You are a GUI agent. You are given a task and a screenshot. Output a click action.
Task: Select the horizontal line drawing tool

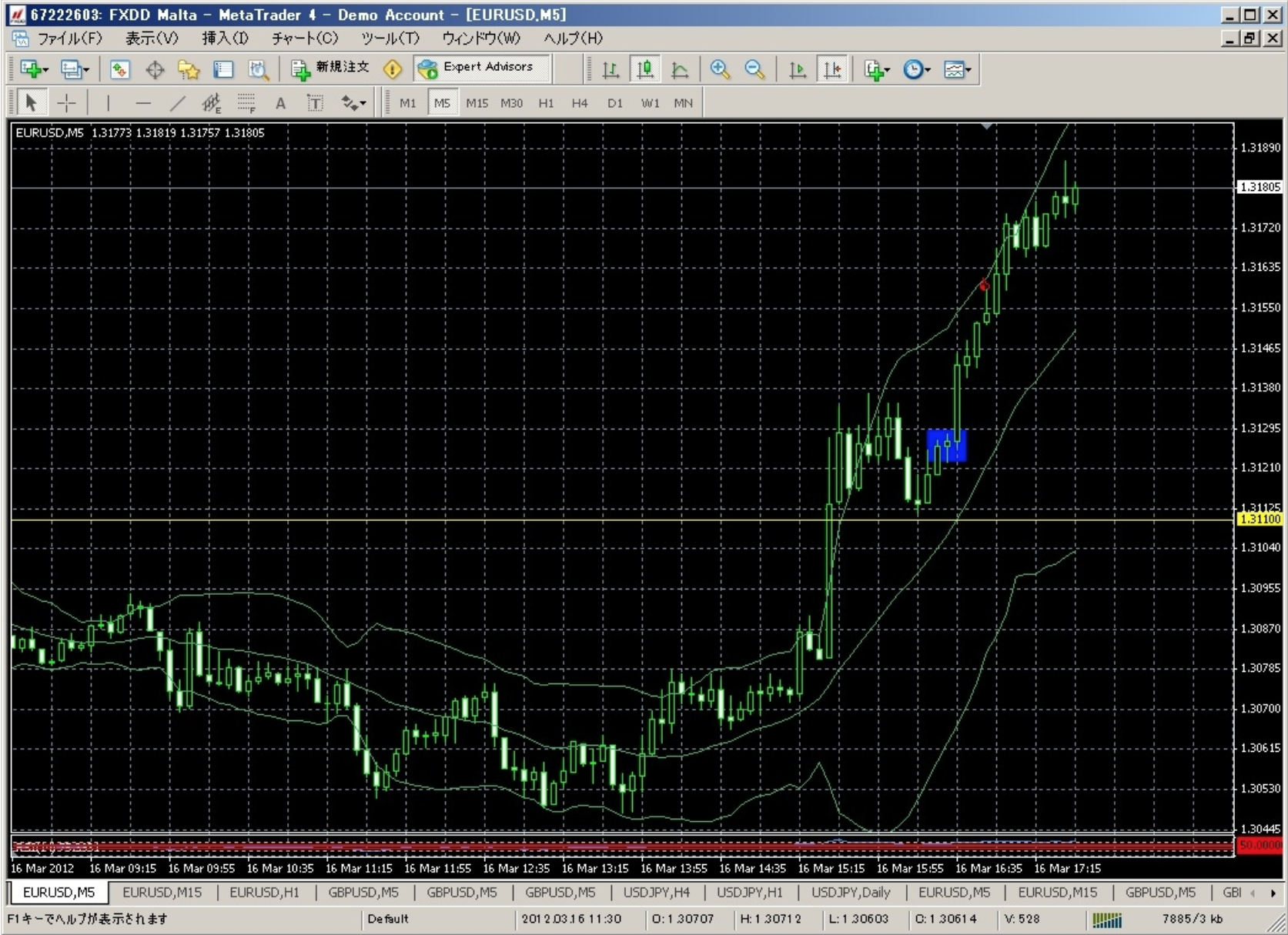143,103
